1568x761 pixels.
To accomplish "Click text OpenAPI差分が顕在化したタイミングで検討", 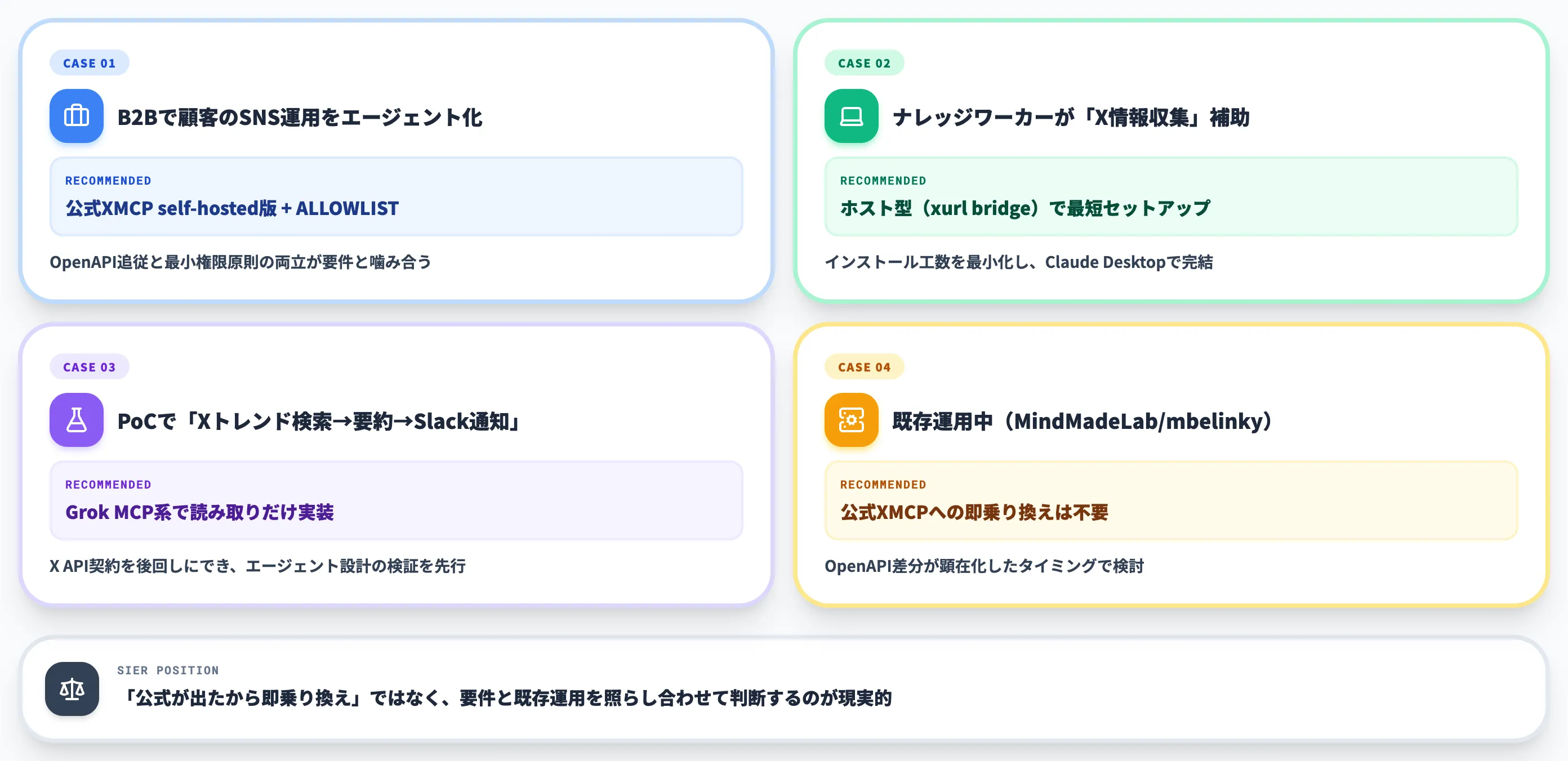I will (985, 566).
